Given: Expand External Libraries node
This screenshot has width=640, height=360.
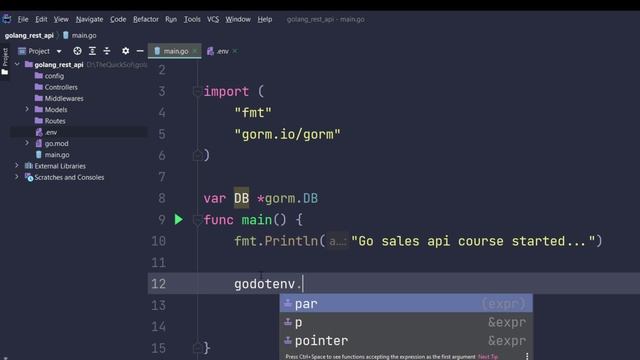Looking at the screenshot, I should point(17,166).
